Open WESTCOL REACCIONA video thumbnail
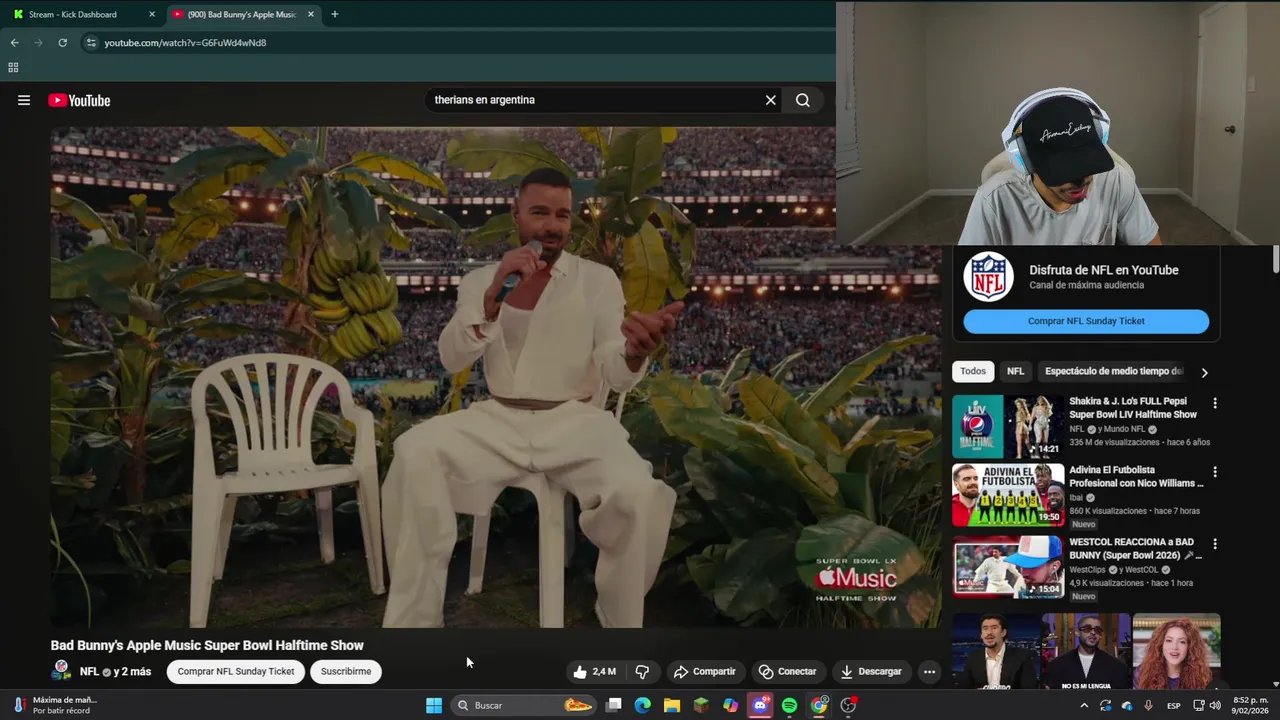 (1008, 567)
